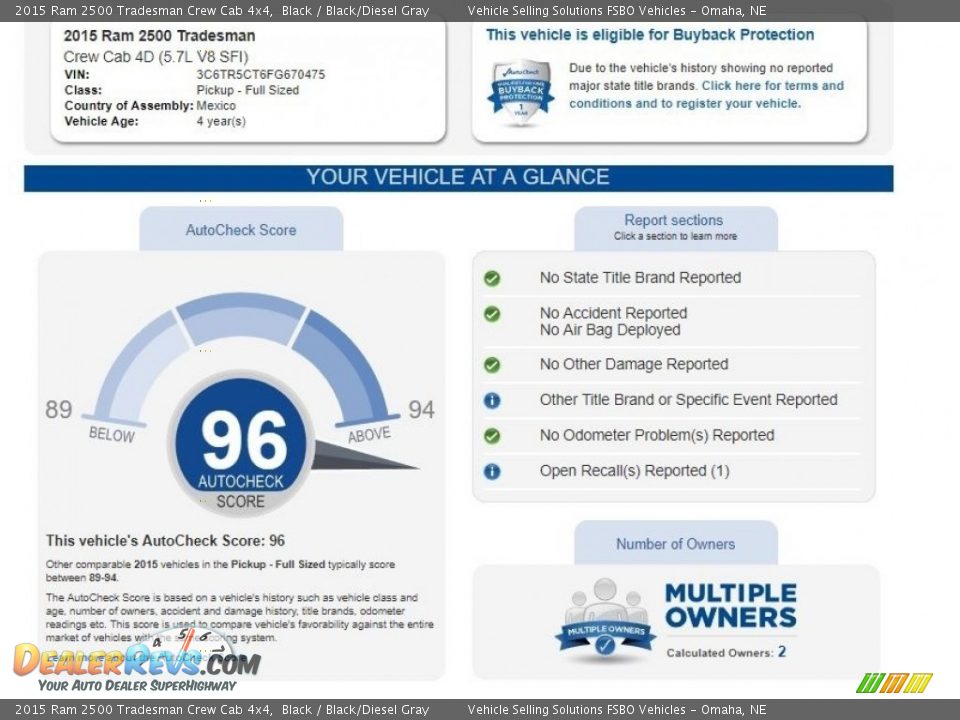960x720 pixels.
Task: Click the middle segment of the score gauge
Action: [241, 317]
